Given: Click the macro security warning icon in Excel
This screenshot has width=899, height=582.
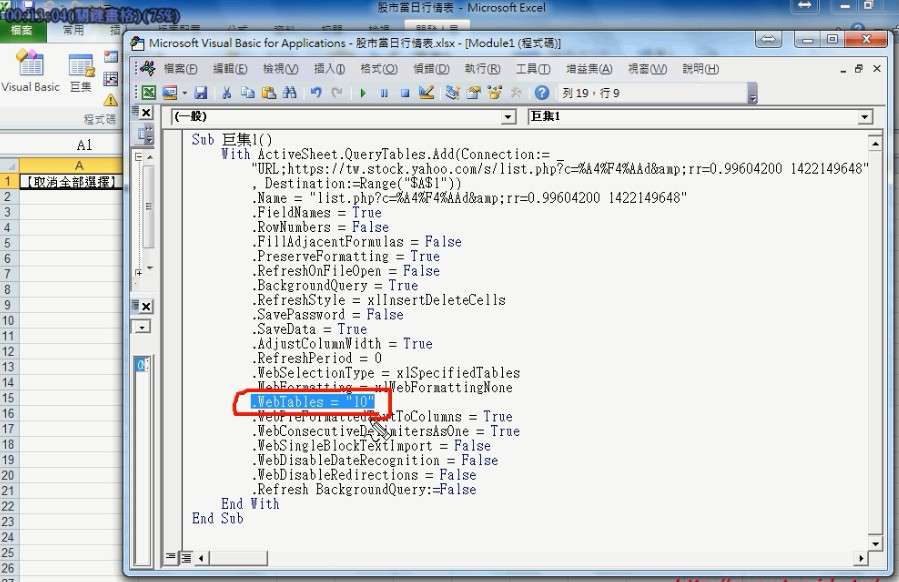Looking at the screenshot, I should [x=111, y=100].
